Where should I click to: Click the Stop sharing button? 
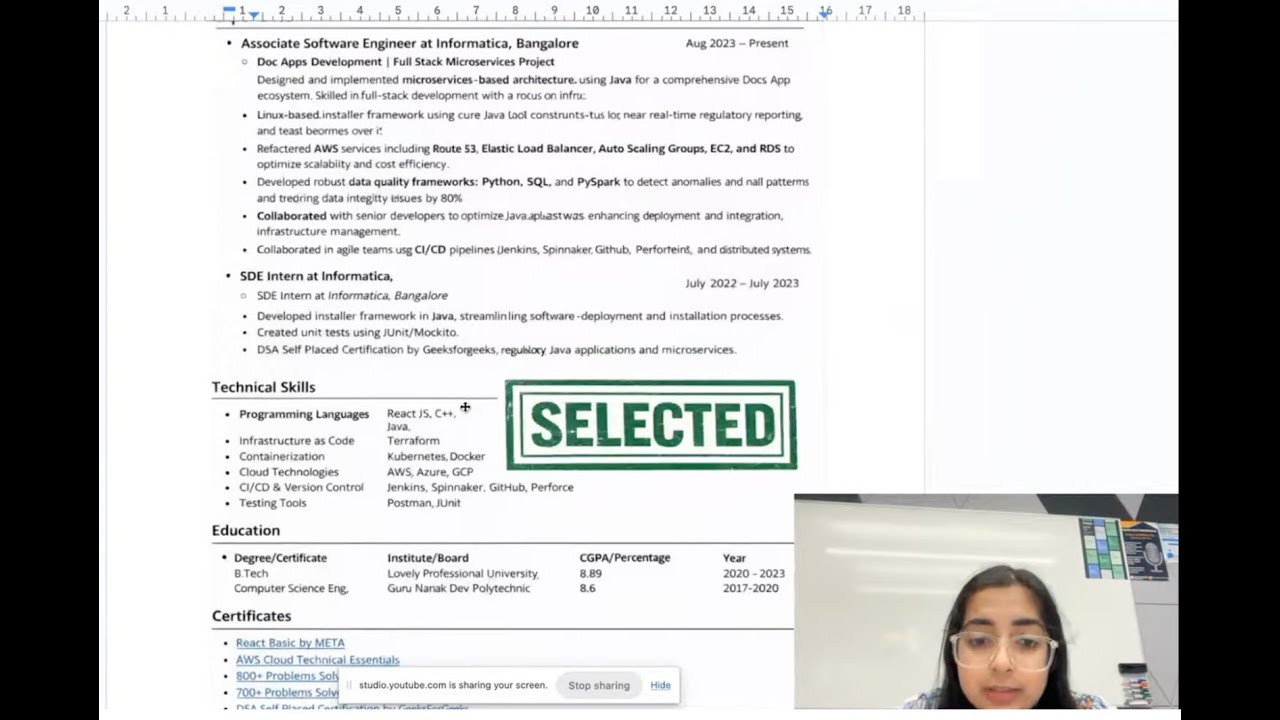click(599, 685)
